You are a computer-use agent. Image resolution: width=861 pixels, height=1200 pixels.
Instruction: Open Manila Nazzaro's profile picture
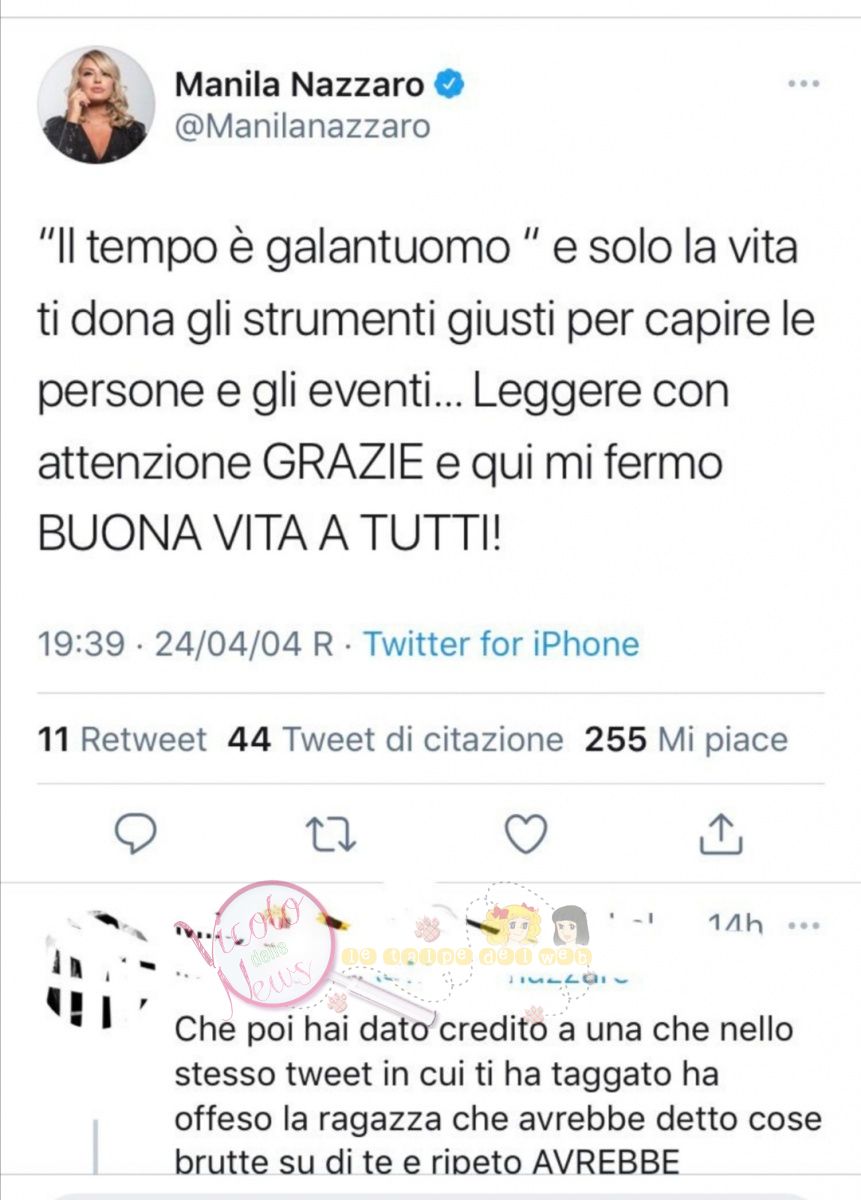pos(96,104)
